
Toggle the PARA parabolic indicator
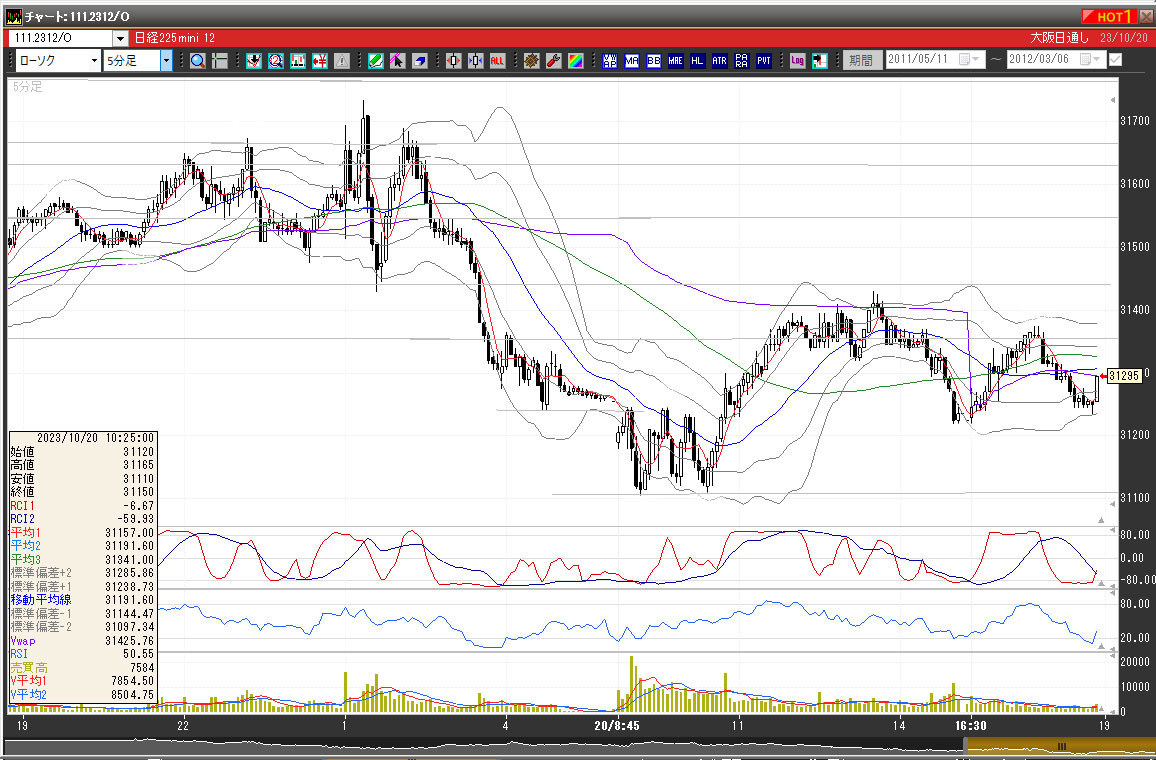[x=742, y=60]
